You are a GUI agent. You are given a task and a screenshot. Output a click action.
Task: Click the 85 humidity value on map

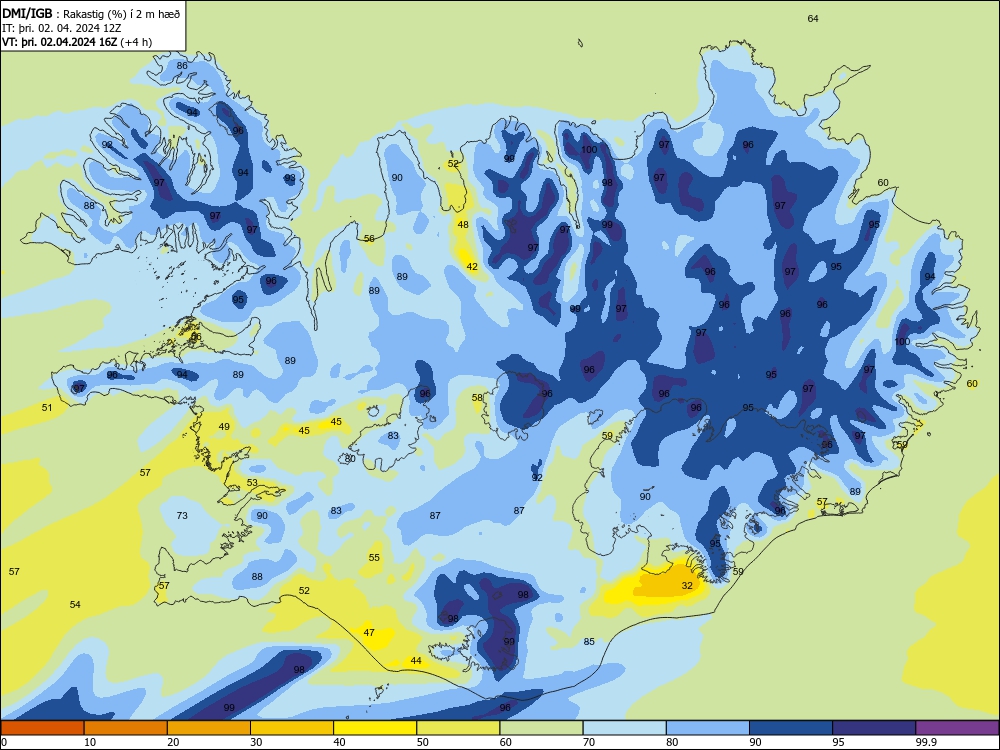(589, 642)
